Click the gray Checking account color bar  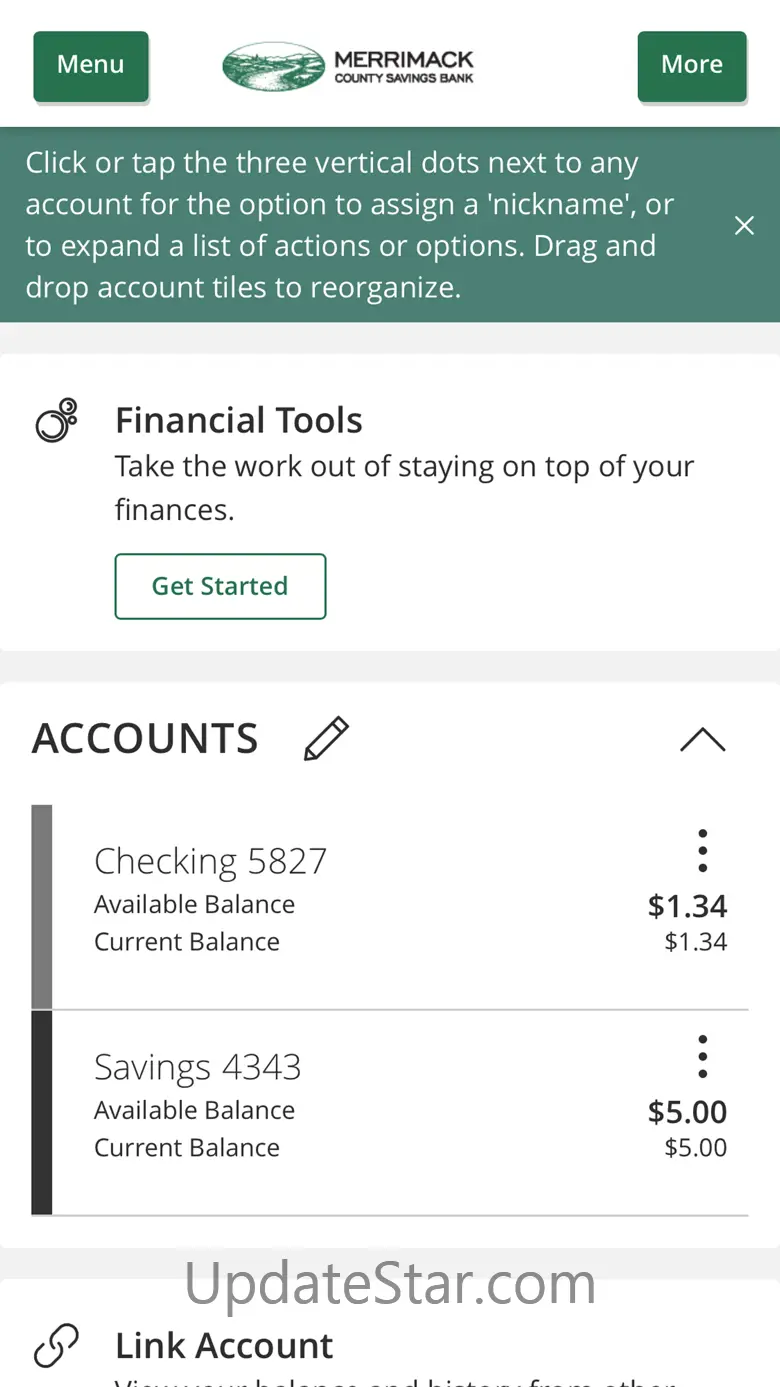point(42,907)
